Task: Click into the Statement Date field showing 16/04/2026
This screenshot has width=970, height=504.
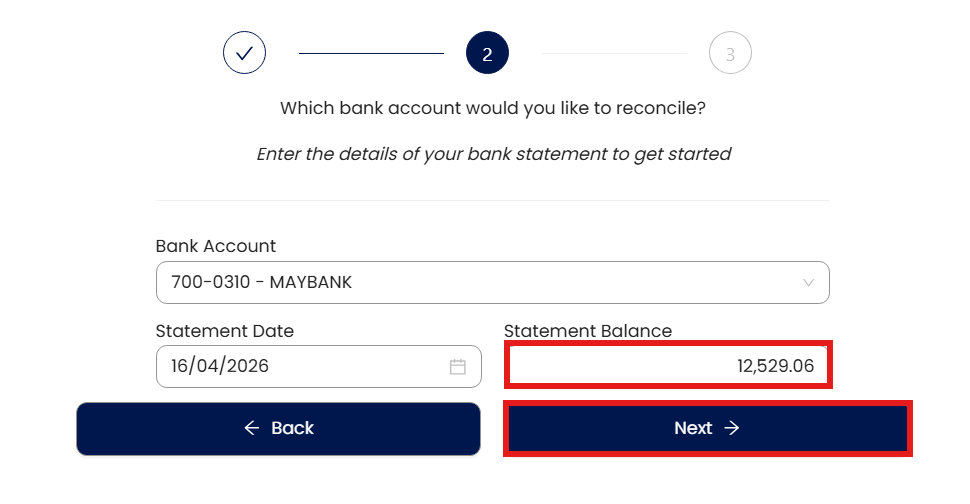Action: point(300,367)
